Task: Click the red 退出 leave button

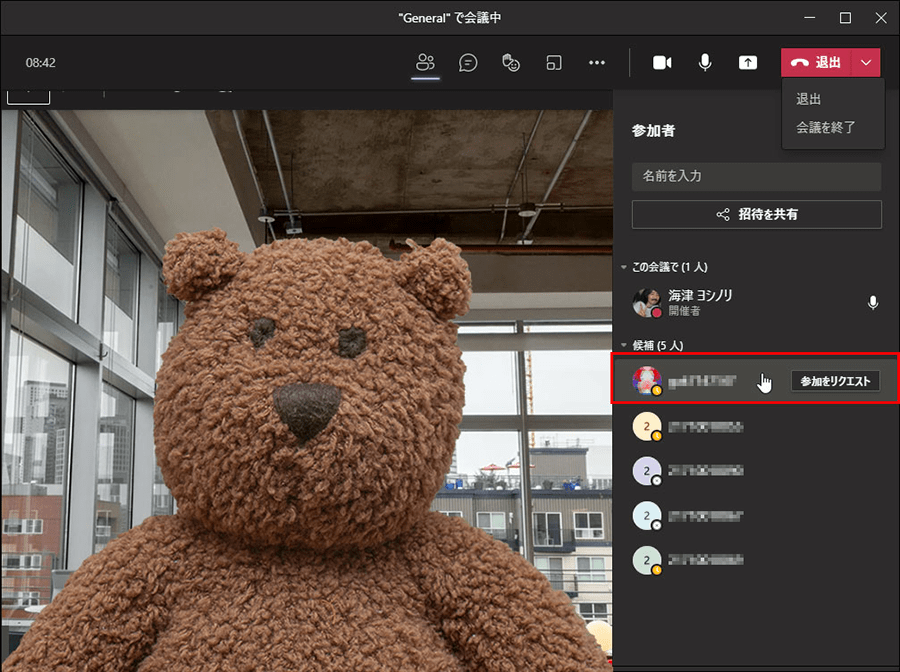Action: pyautogui.click(x=816, y=62)
